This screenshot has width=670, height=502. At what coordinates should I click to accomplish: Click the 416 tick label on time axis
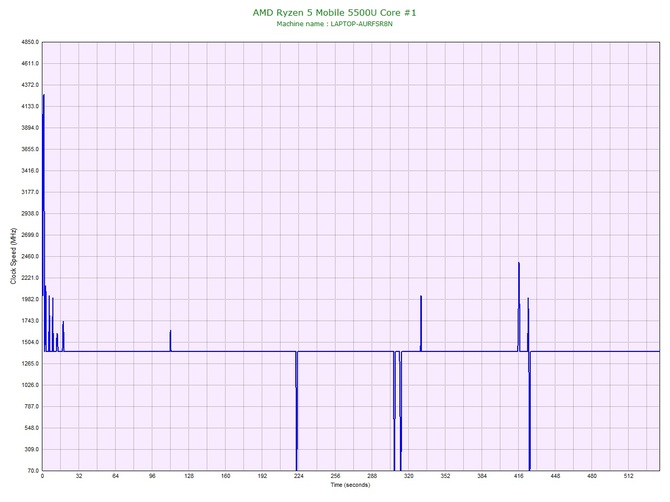(x=518, y=476)
